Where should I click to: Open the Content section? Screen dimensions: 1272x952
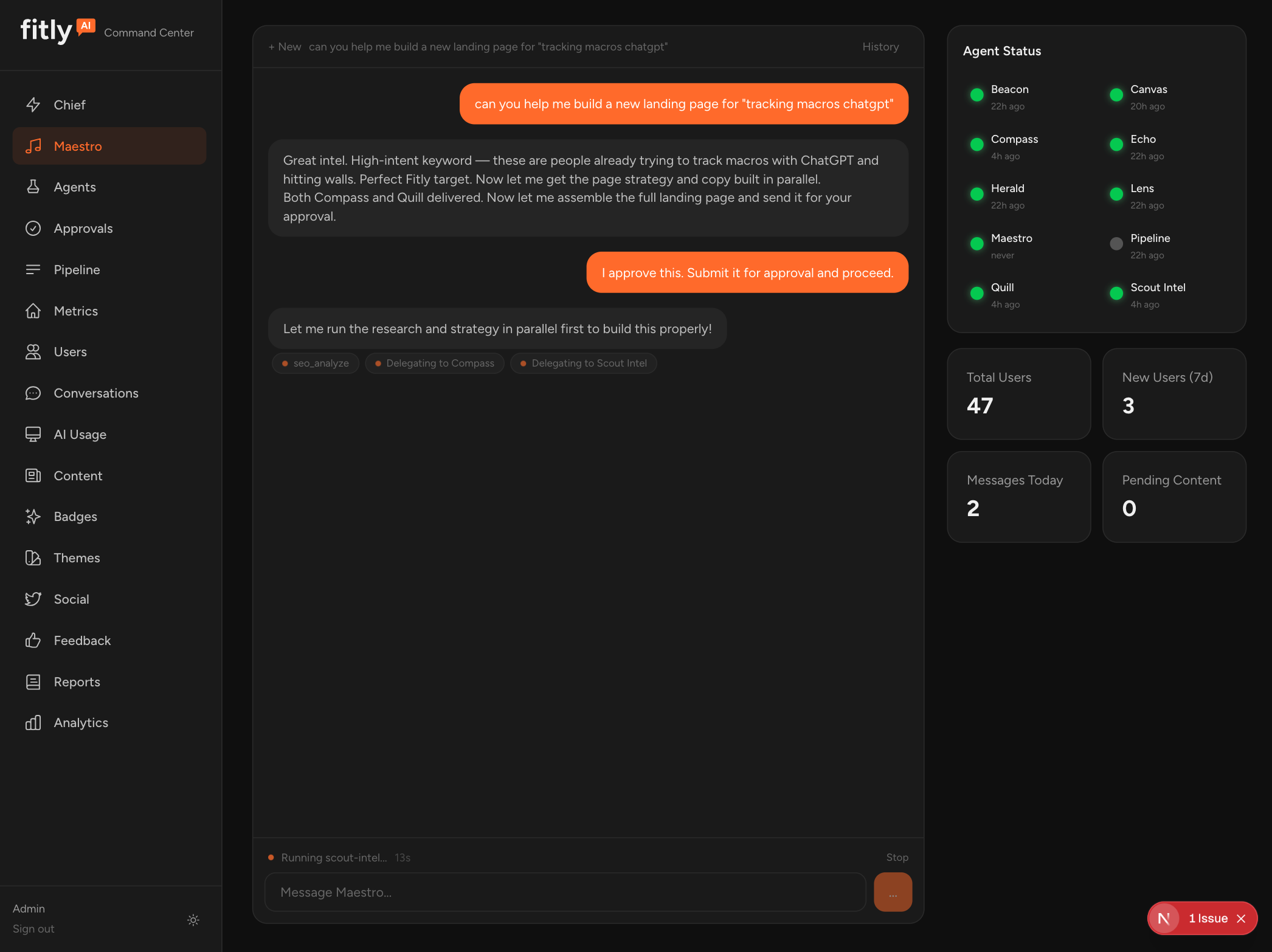[78, 475]
